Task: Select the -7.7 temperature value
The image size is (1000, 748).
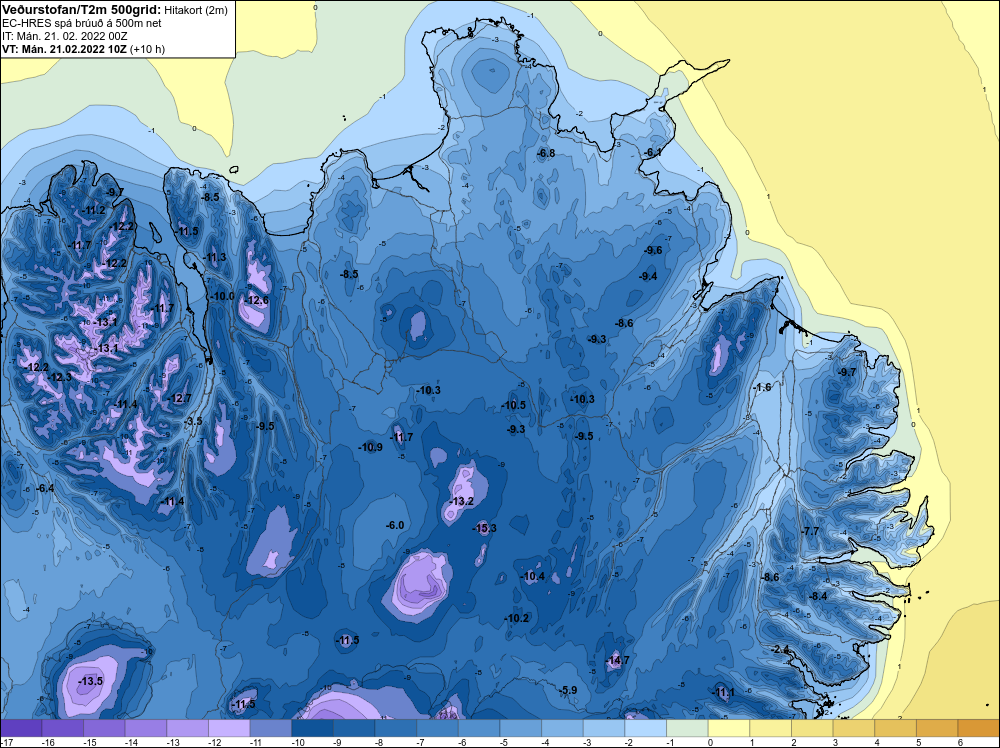Action: 810,531
